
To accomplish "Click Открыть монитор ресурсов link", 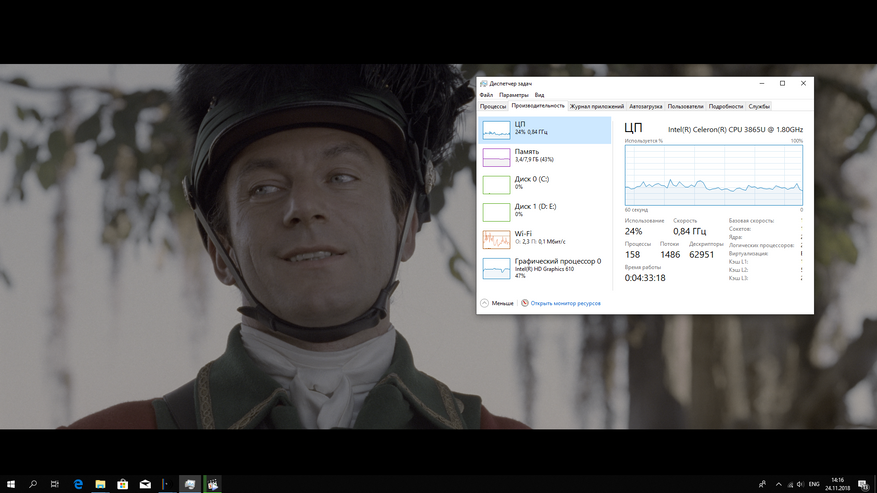I will (x=565, y=303).
